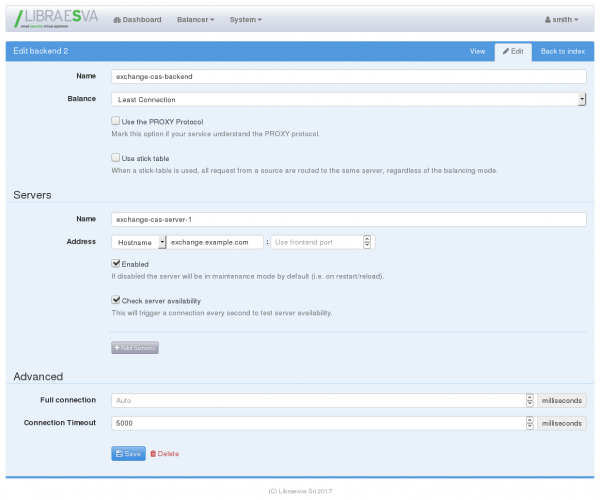The width and height of the screenshot is (600, 500).
Task: Delete this backend
Action: tap(165, 453)
